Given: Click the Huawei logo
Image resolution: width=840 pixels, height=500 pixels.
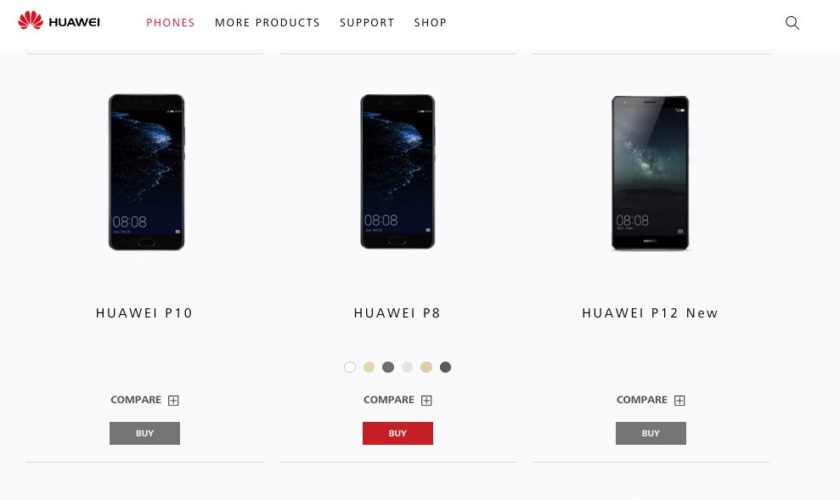Looking at the screenshot, I should 59,21.
